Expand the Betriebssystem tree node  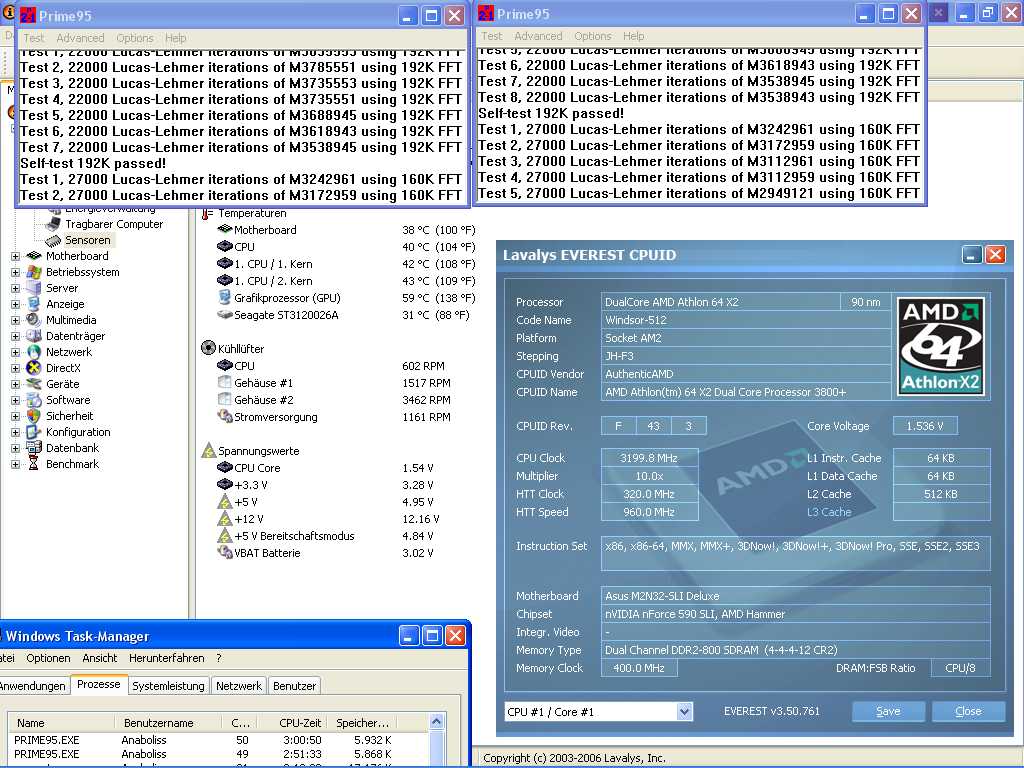tap(15, 272)
